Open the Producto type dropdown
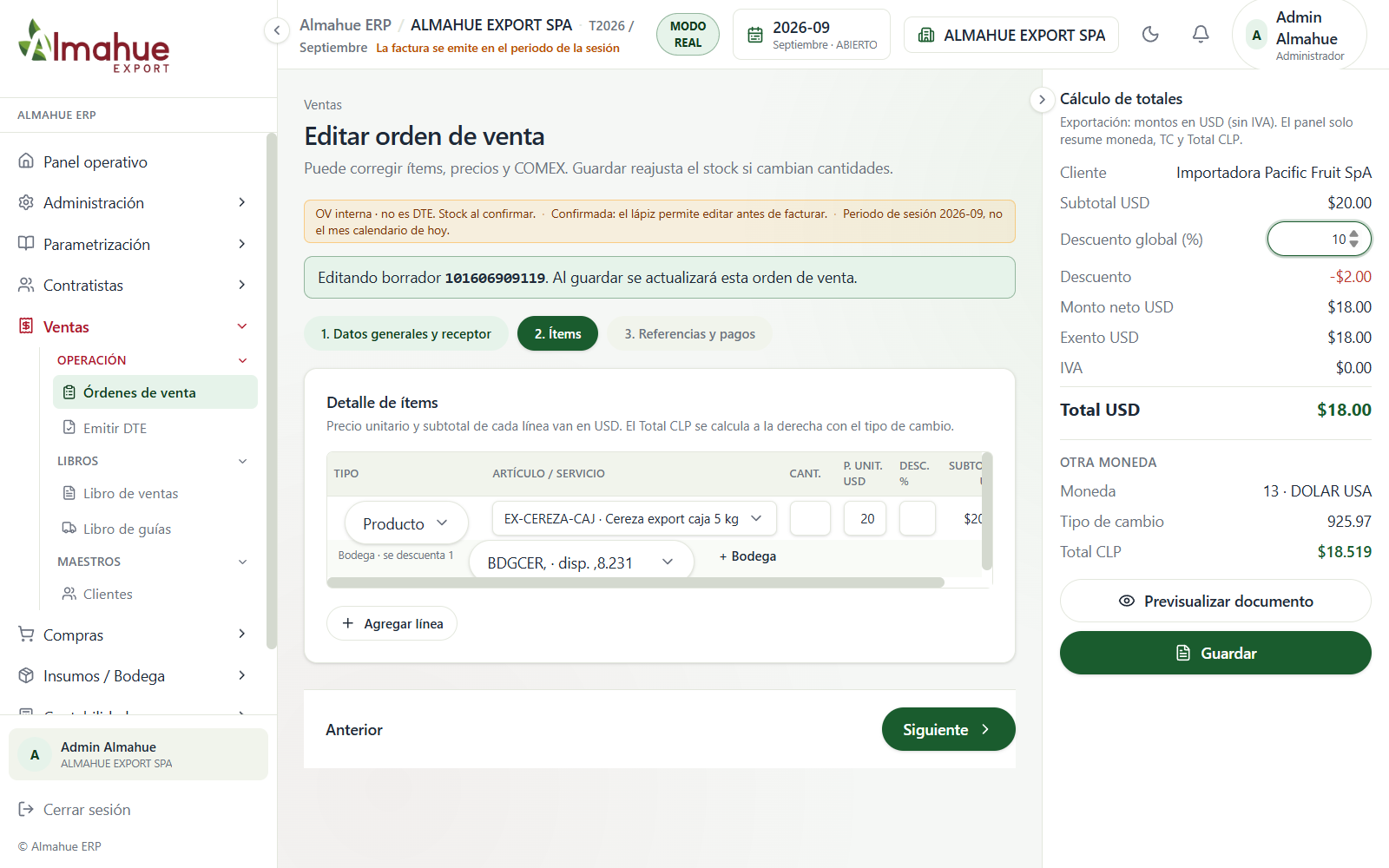The width and height of the screenshot is (1389, 868). [x=406, y=523]
